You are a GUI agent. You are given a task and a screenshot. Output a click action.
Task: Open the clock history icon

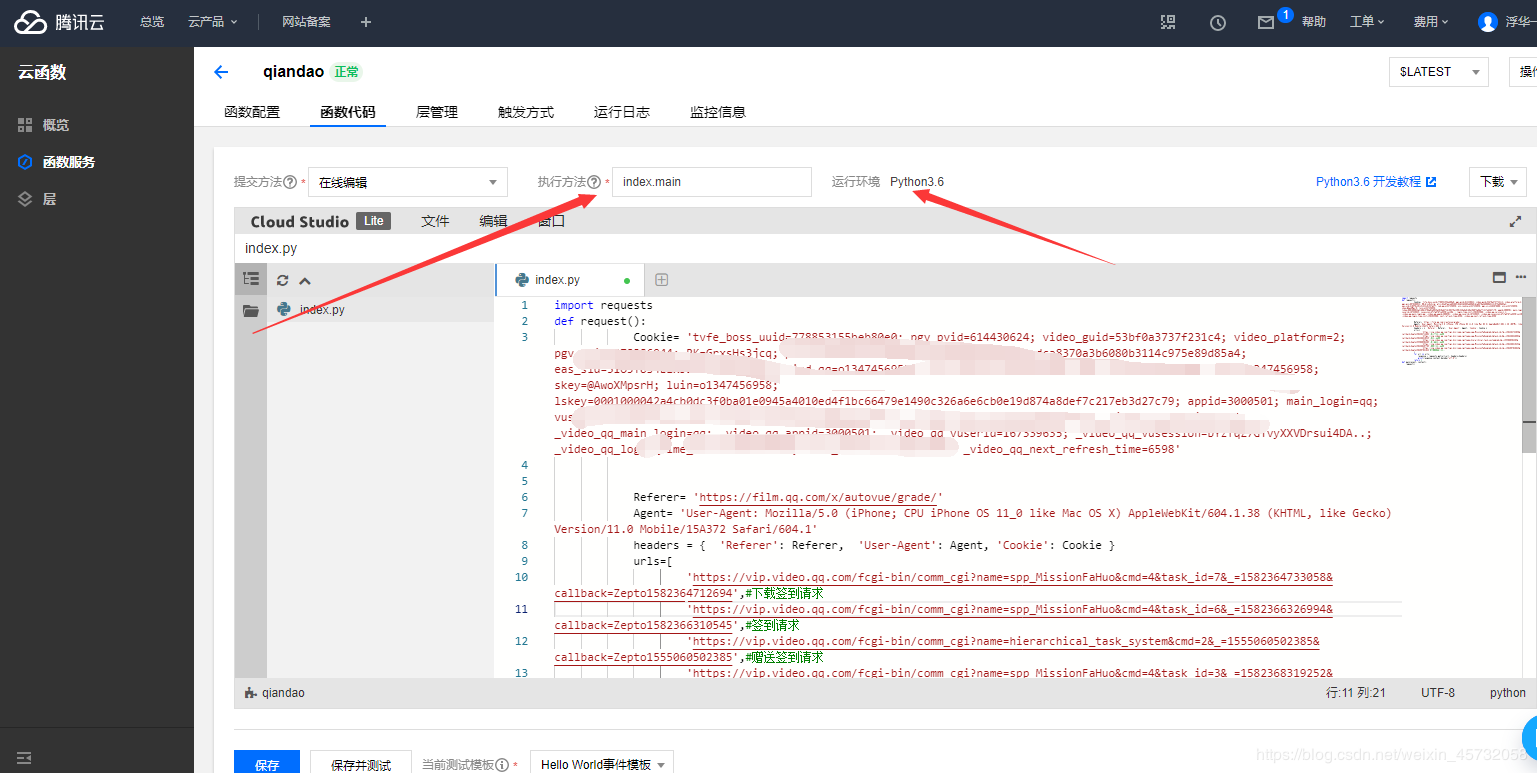click(x=1218, y=22)
